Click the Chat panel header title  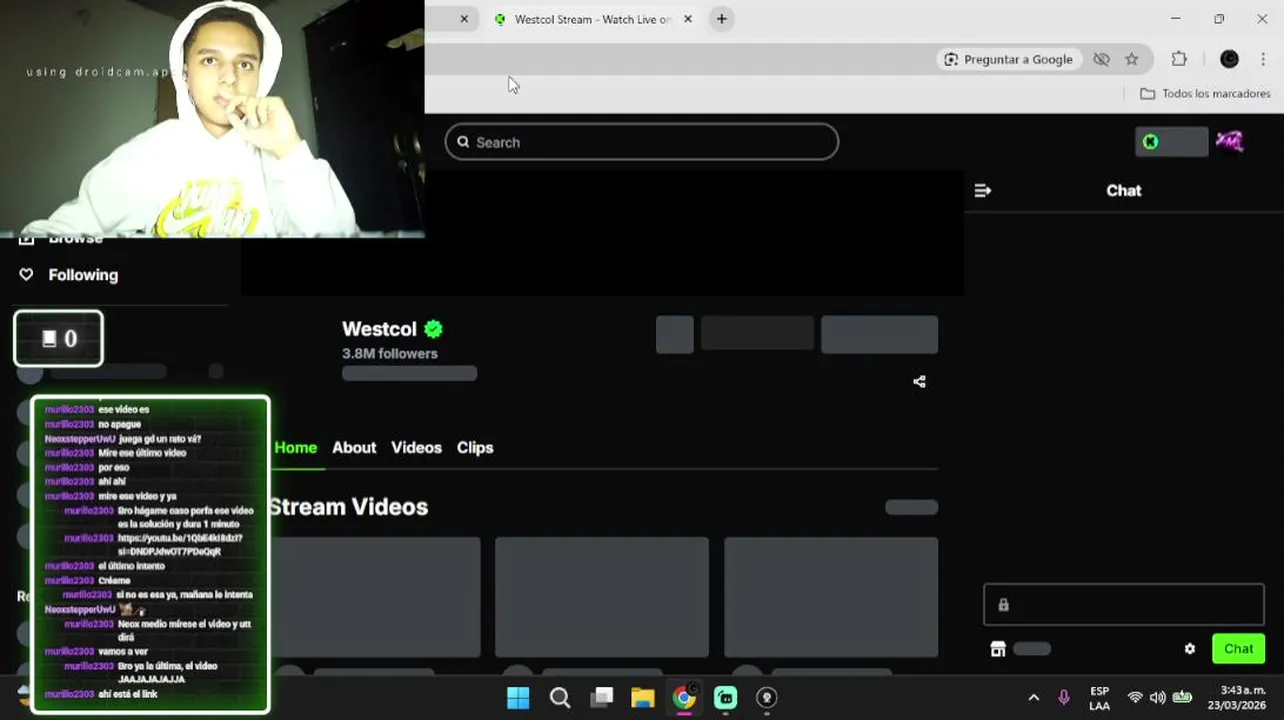(1124, 190)
